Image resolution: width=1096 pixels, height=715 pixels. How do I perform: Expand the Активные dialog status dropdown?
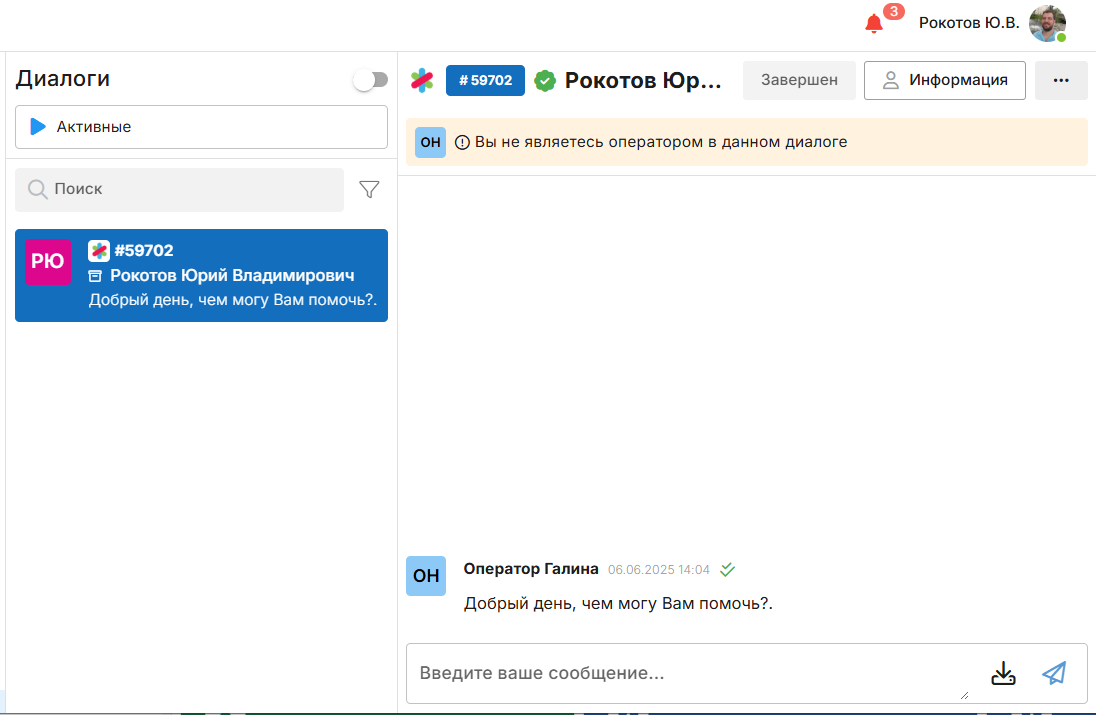point(201,127)
